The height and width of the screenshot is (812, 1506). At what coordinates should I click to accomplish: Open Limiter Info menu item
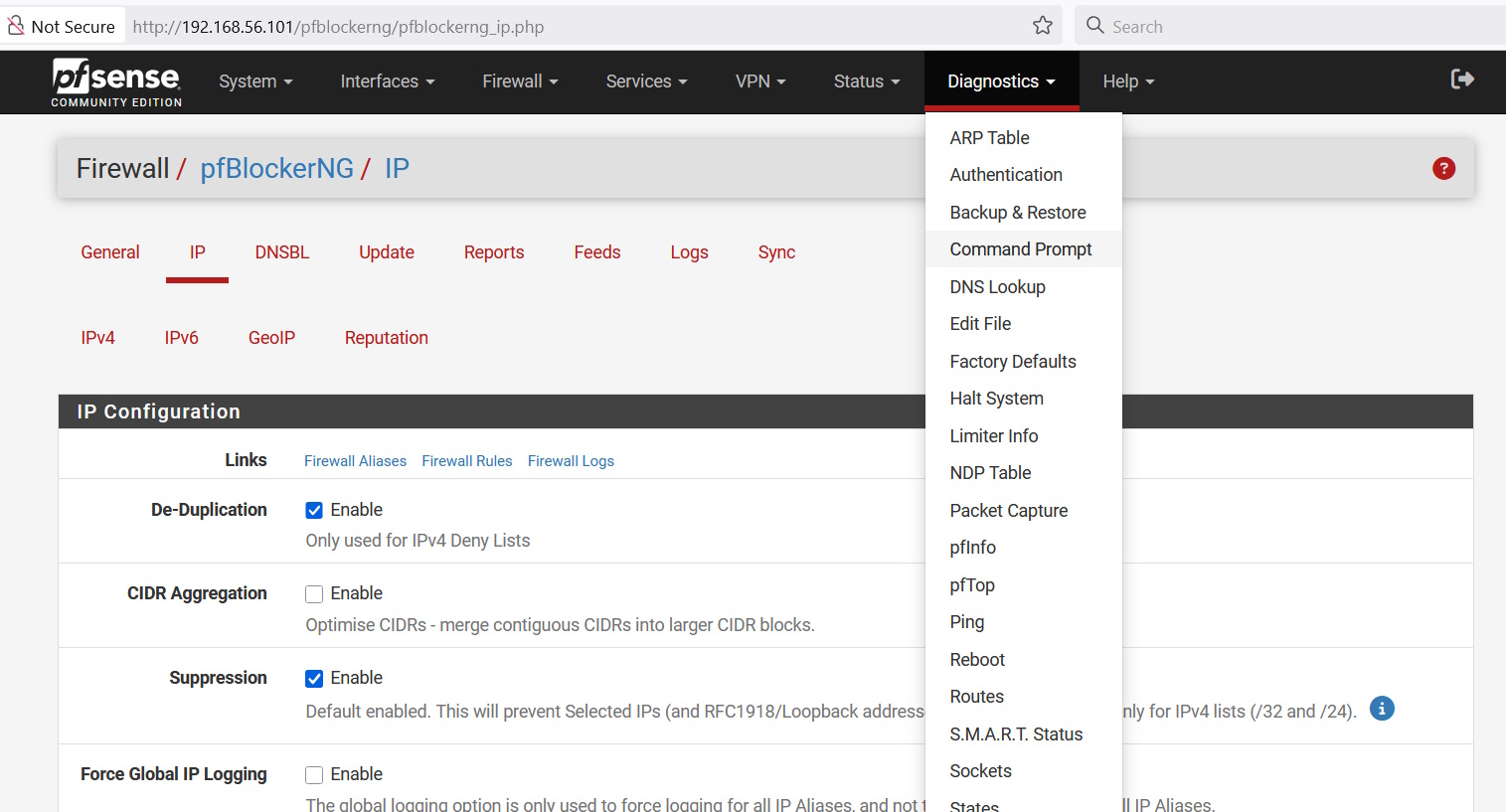click(x=1024, y=436)
